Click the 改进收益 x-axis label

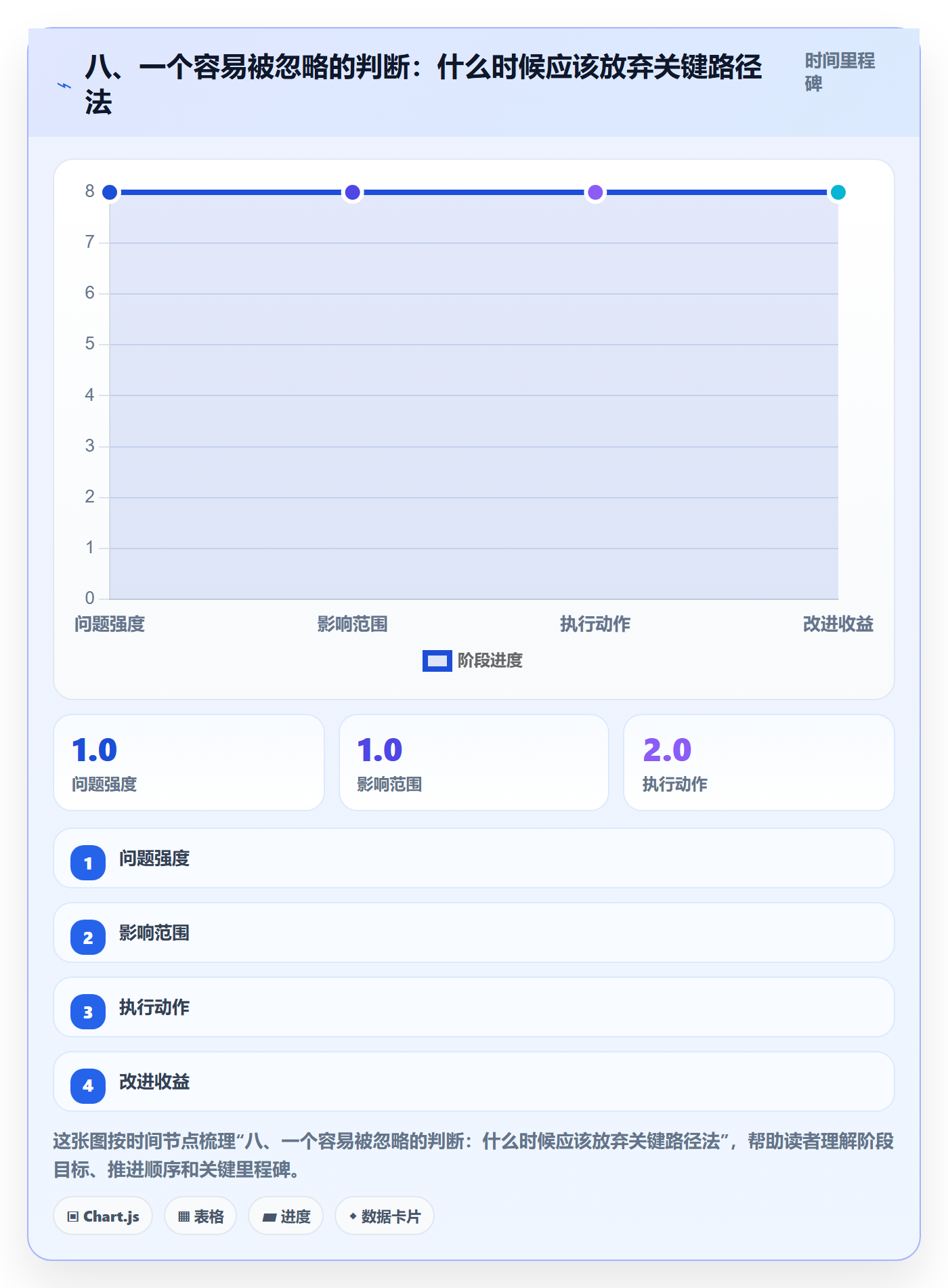click(x=838, y=624)
